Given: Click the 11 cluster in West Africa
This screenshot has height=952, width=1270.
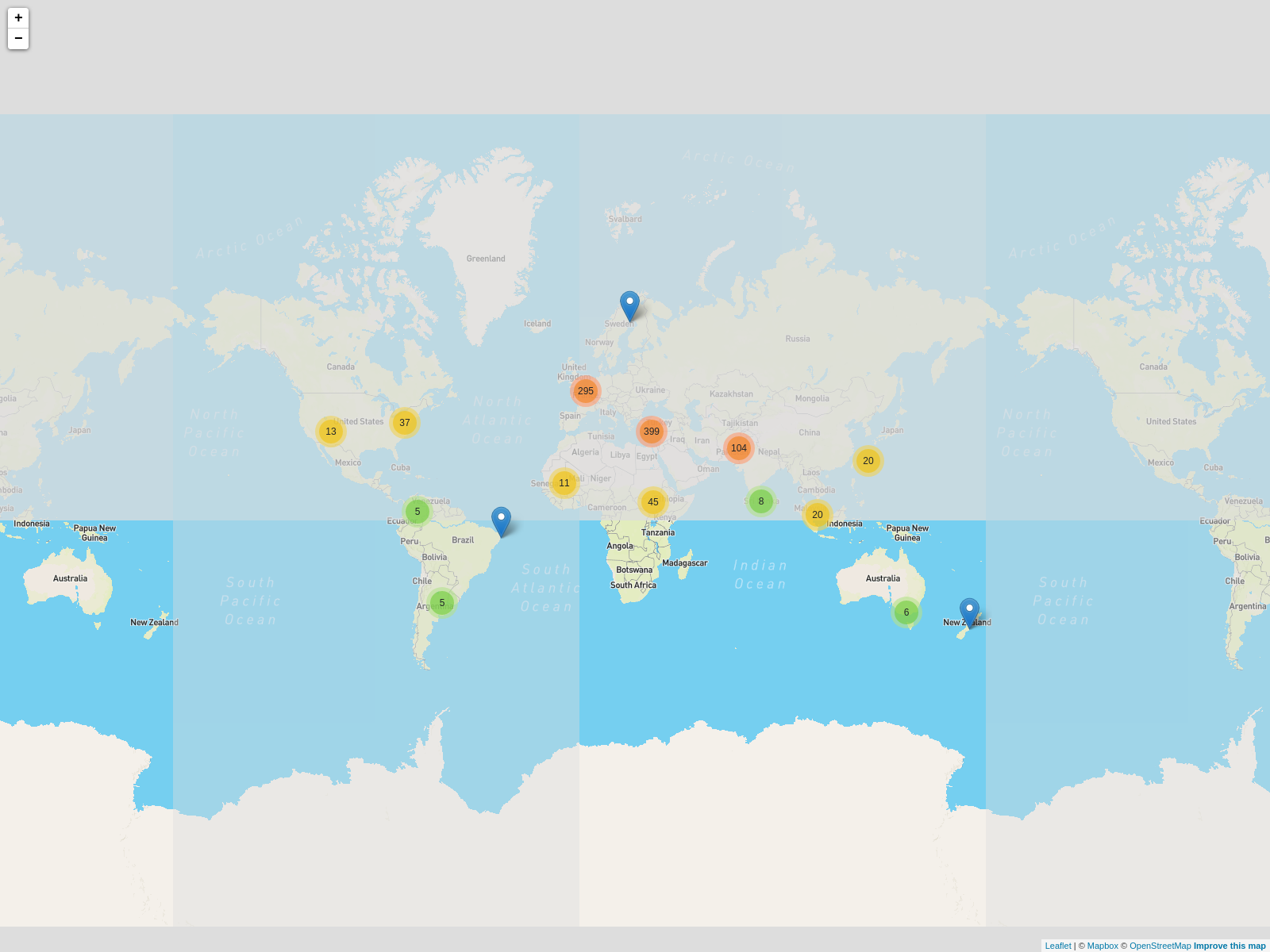Looking at the screenshot, I should (x=564, y=483).
